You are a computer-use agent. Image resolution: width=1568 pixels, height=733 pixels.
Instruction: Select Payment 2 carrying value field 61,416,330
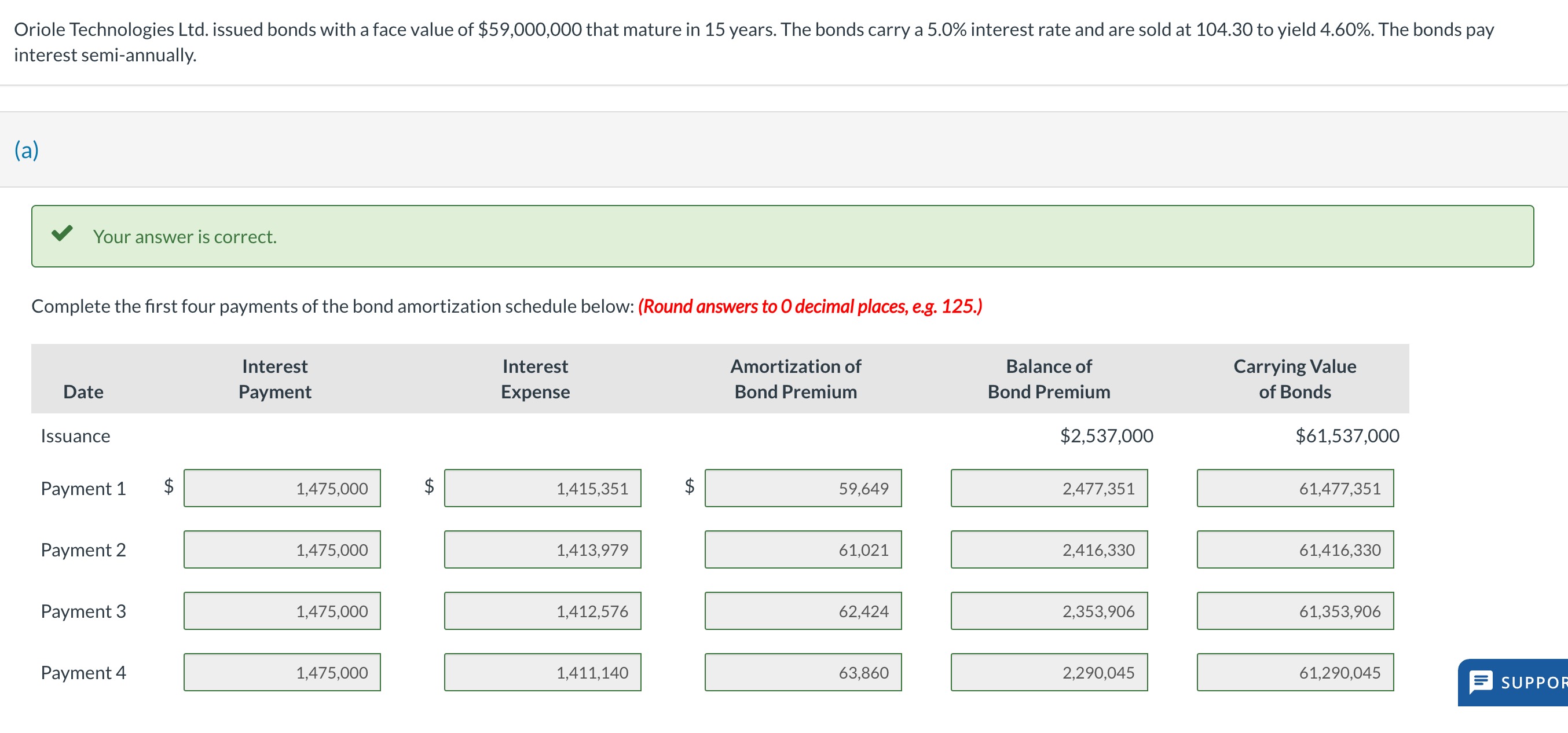[1295, 549]
